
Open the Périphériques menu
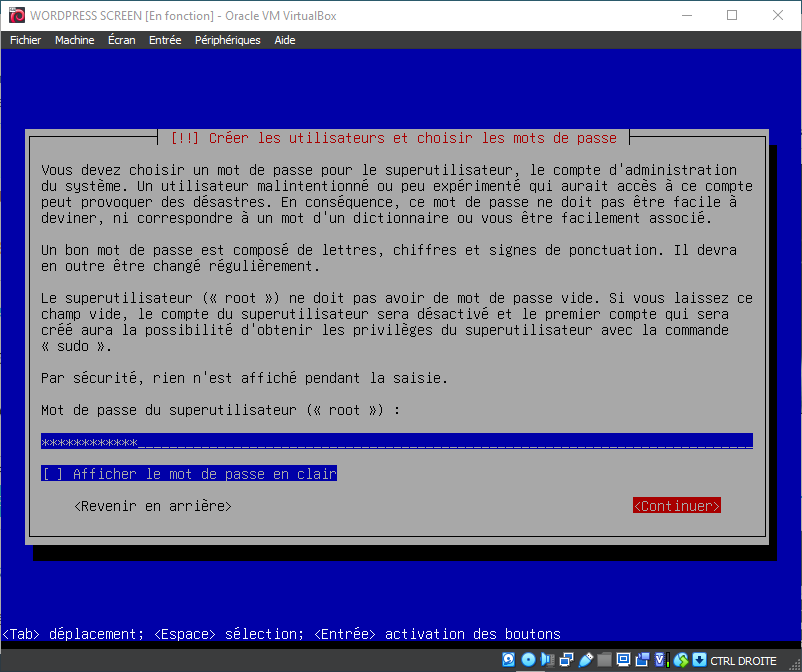coord(227,40)
